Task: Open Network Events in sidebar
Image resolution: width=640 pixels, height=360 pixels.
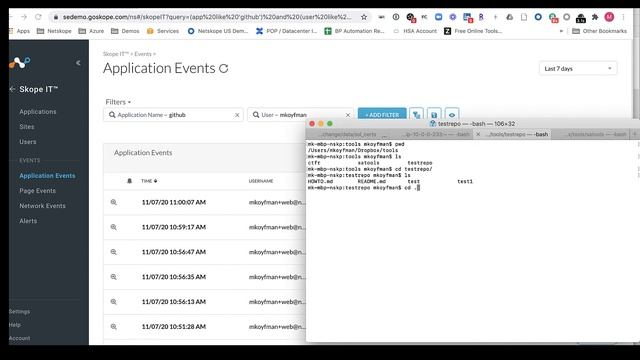Action: pyautogui.click(x=42, y=206)
